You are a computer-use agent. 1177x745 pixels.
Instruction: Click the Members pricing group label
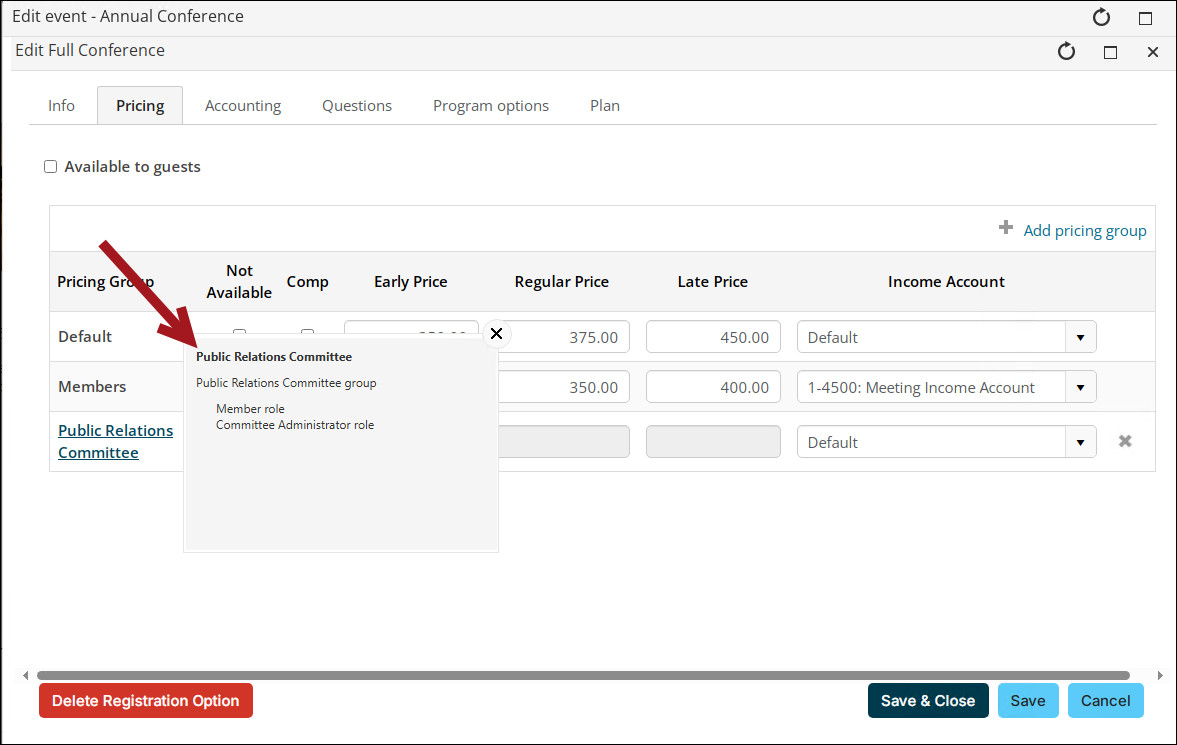coord(92,387)
